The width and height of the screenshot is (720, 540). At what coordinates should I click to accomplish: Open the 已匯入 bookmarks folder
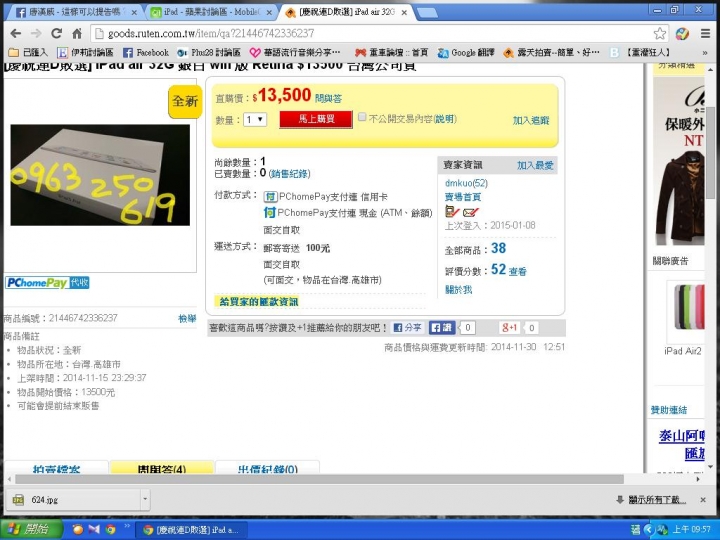28,53
